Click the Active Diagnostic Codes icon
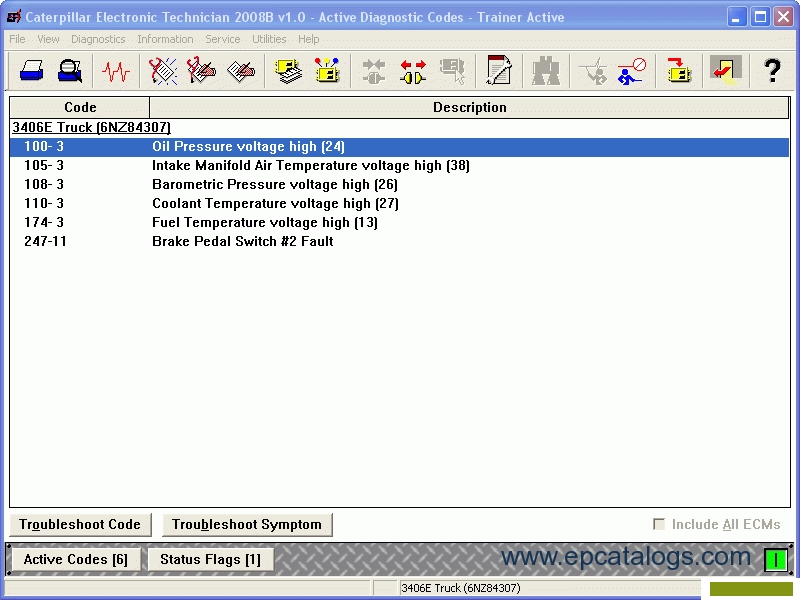Image resolution: width=800 pixels, height=600 pixels. [163, 71]
